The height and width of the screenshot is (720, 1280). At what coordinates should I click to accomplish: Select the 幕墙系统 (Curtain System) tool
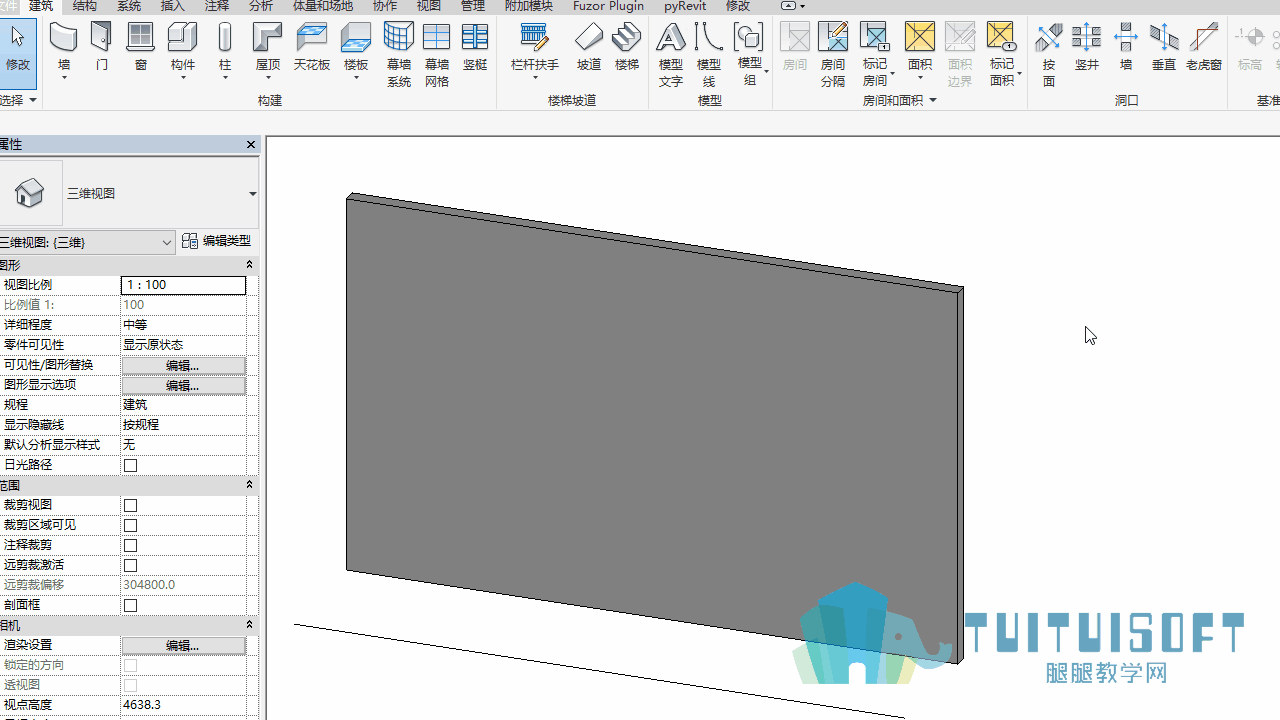click(399, 55)
